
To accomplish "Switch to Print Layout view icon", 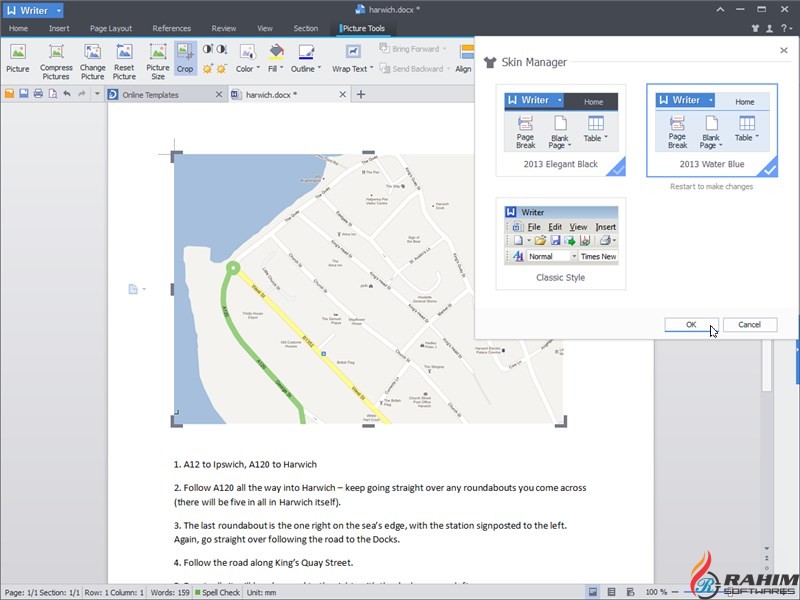I will click(593, 592).
